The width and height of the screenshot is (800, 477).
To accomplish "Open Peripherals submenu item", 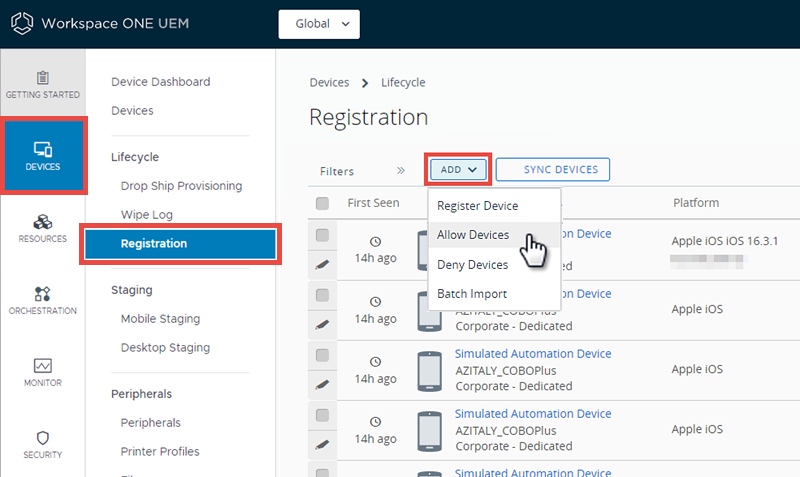I will [x=151, y=422].
